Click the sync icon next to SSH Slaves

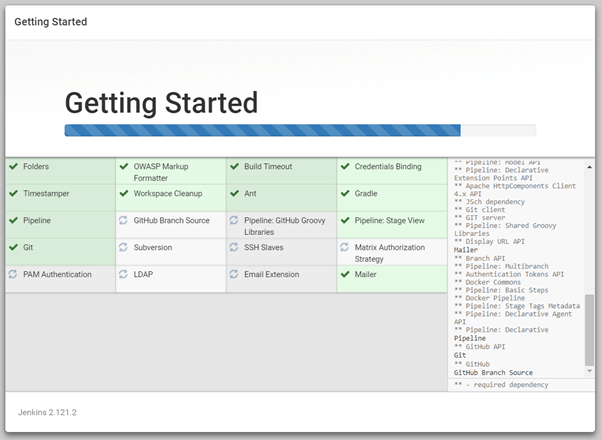point(234,247)
